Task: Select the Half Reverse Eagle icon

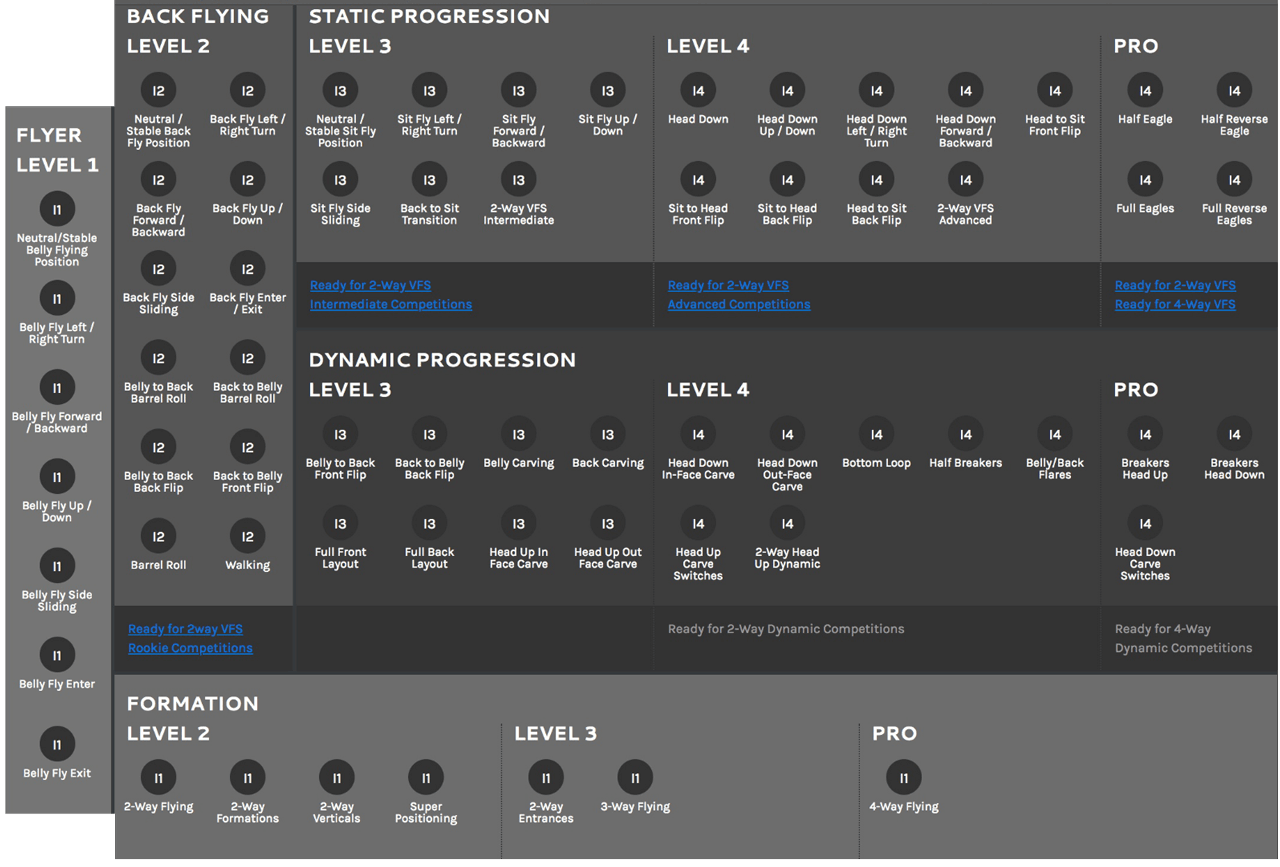Action: point(1234,91)
